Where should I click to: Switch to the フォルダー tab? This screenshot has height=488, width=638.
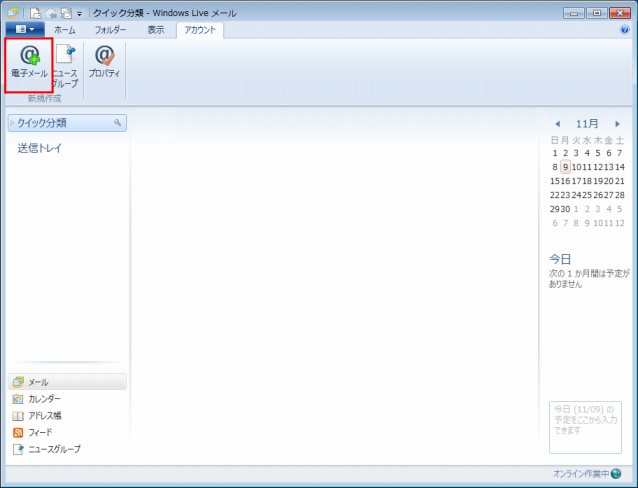point(111,30)
